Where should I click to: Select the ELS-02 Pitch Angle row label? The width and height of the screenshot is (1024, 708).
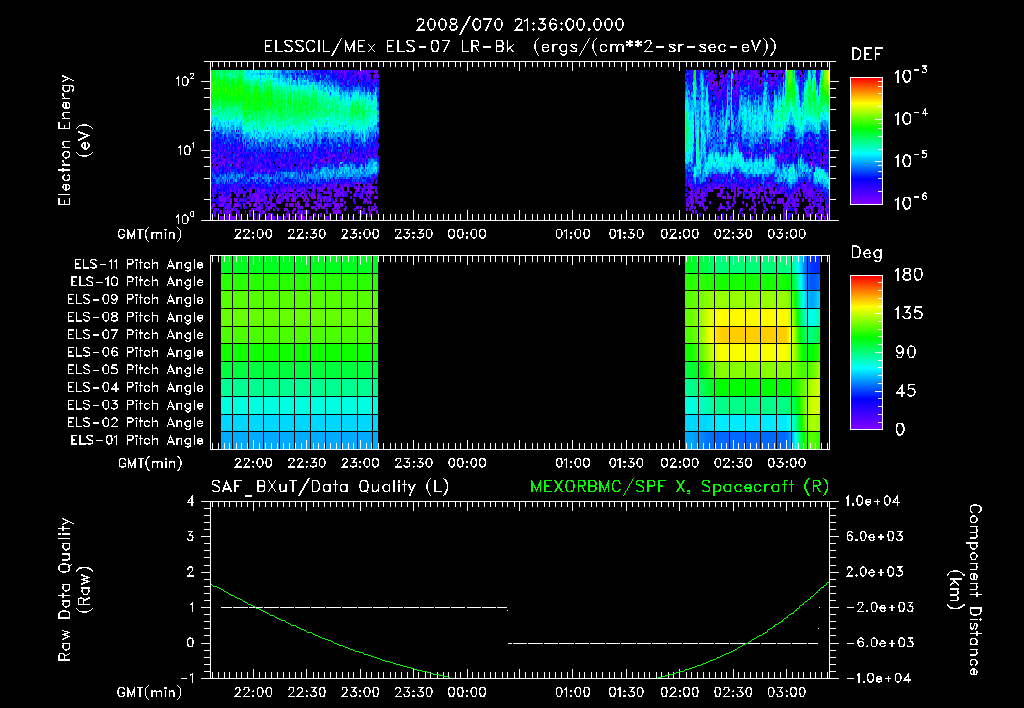coord(136,423)
